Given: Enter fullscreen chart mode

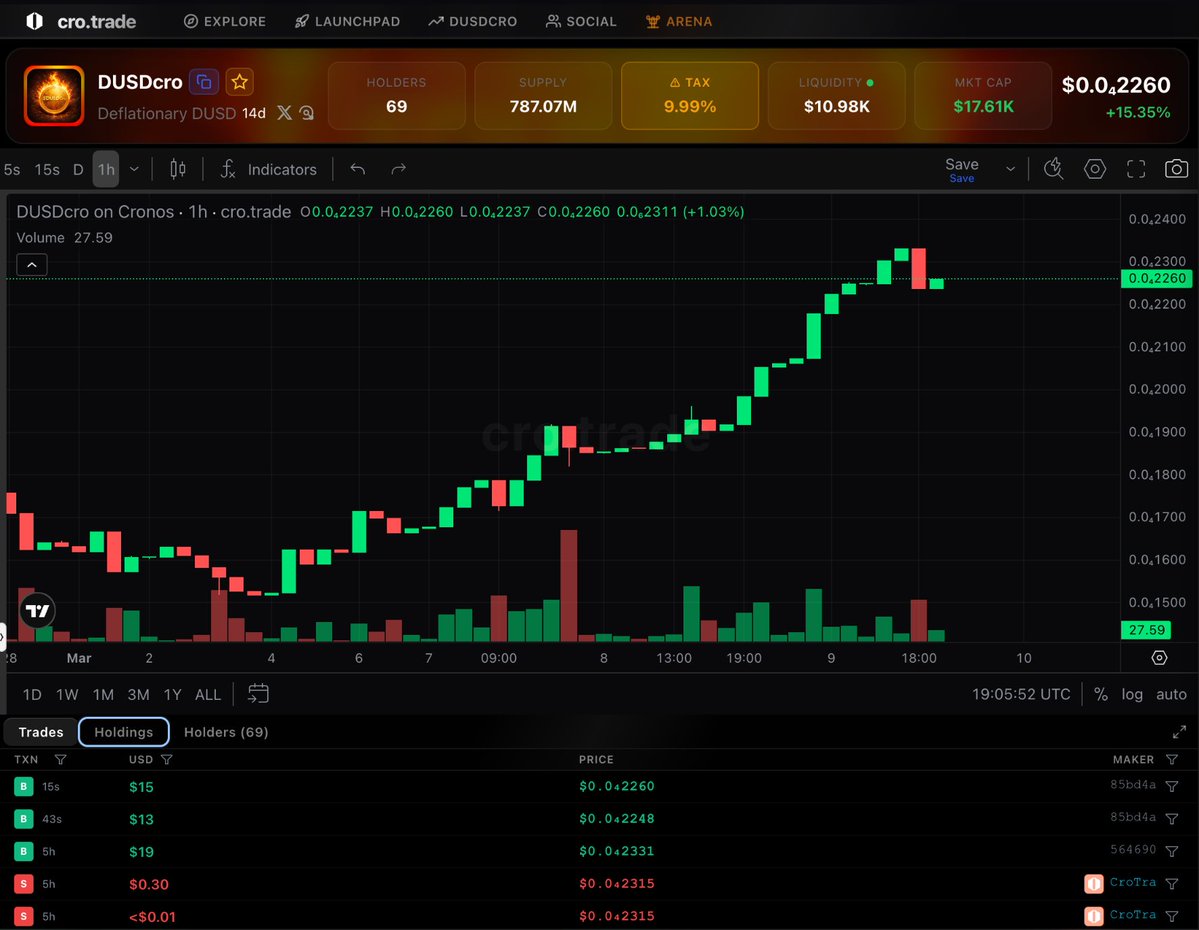Looking at the screenshot, I should pyautogui.click(x=1136, y=169).
